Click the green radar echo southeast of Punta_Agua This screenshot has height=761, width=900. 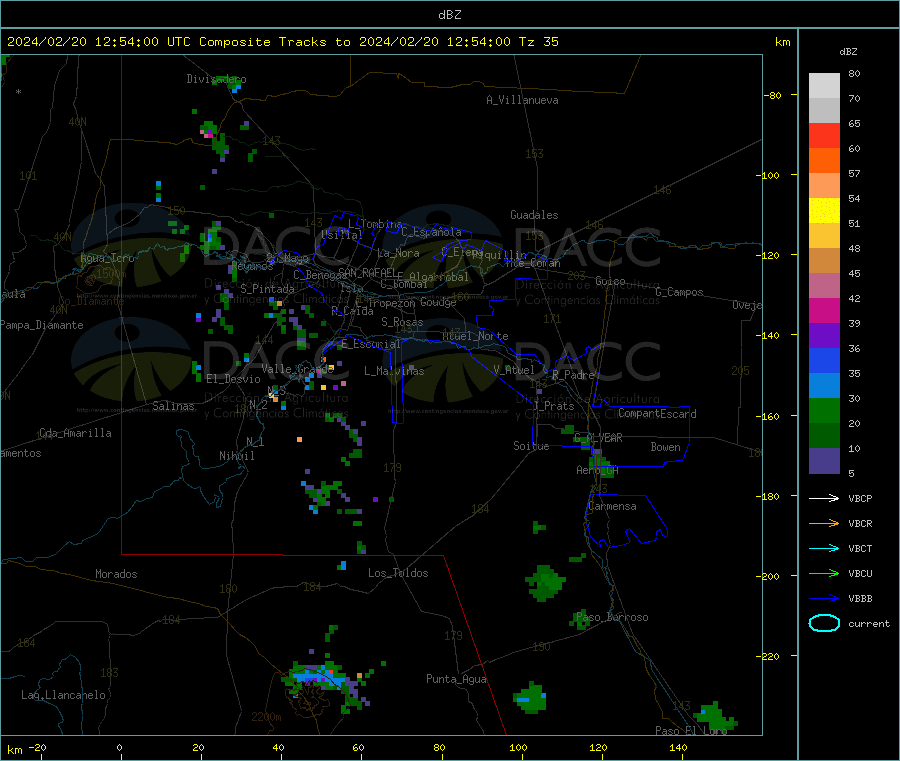[x=530, y=698]
